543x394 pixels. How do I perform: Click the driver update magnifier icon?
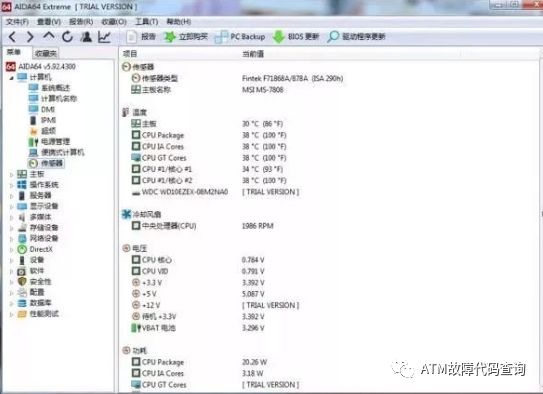pos(333,37)
